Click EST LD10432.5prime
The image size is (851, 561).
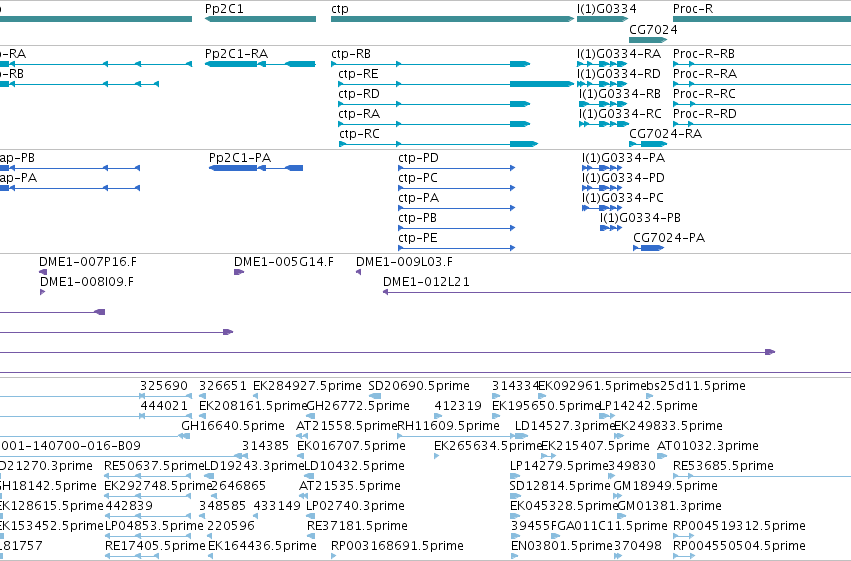pos(354,466)
